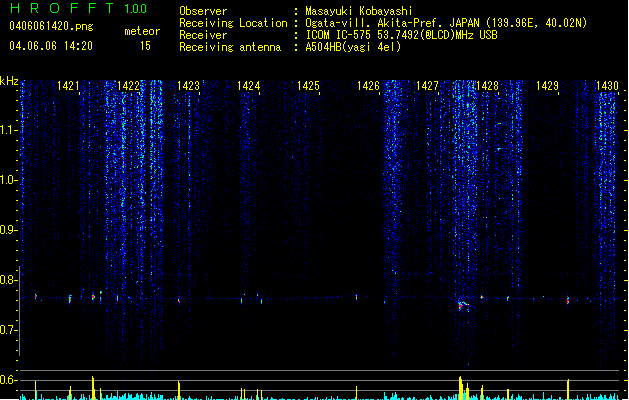Click the 1424 time axis marker
This screenshot has height=400, width=629.
(x=248, y=86)
